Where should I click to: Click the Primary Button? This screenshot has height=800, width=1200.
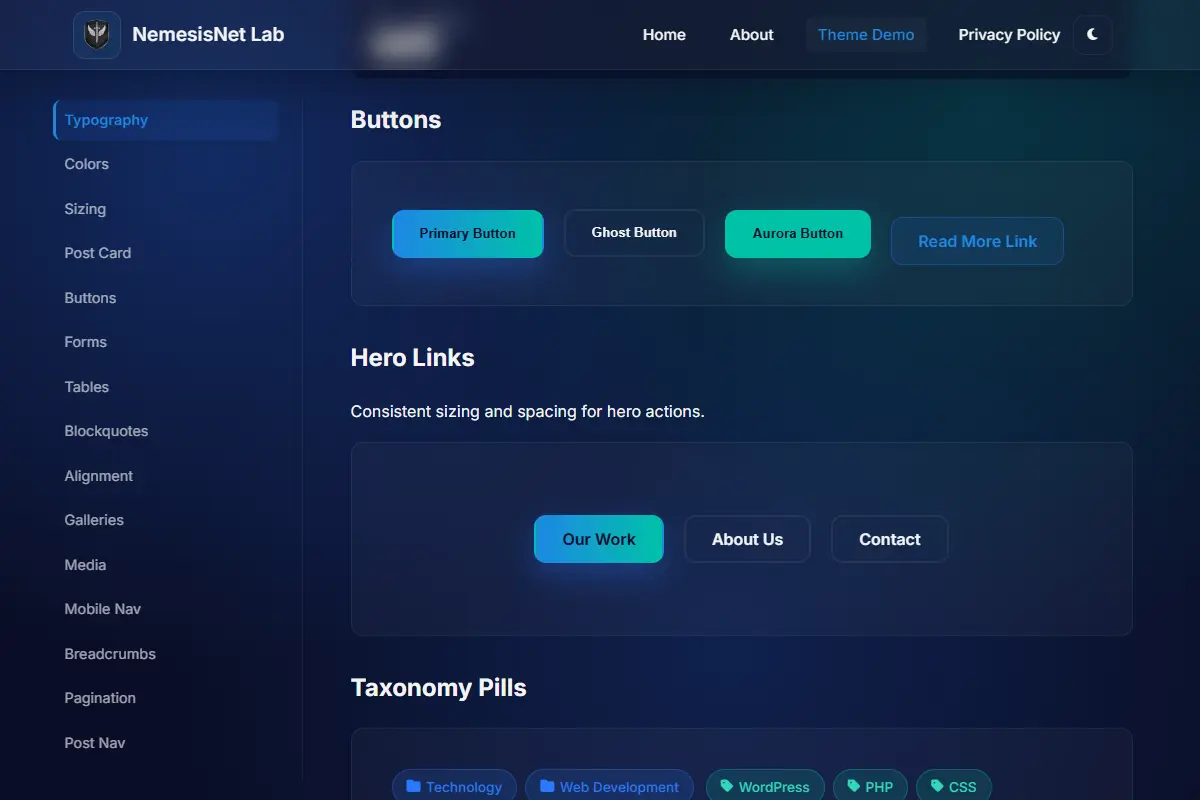click(x=468, y=234)
